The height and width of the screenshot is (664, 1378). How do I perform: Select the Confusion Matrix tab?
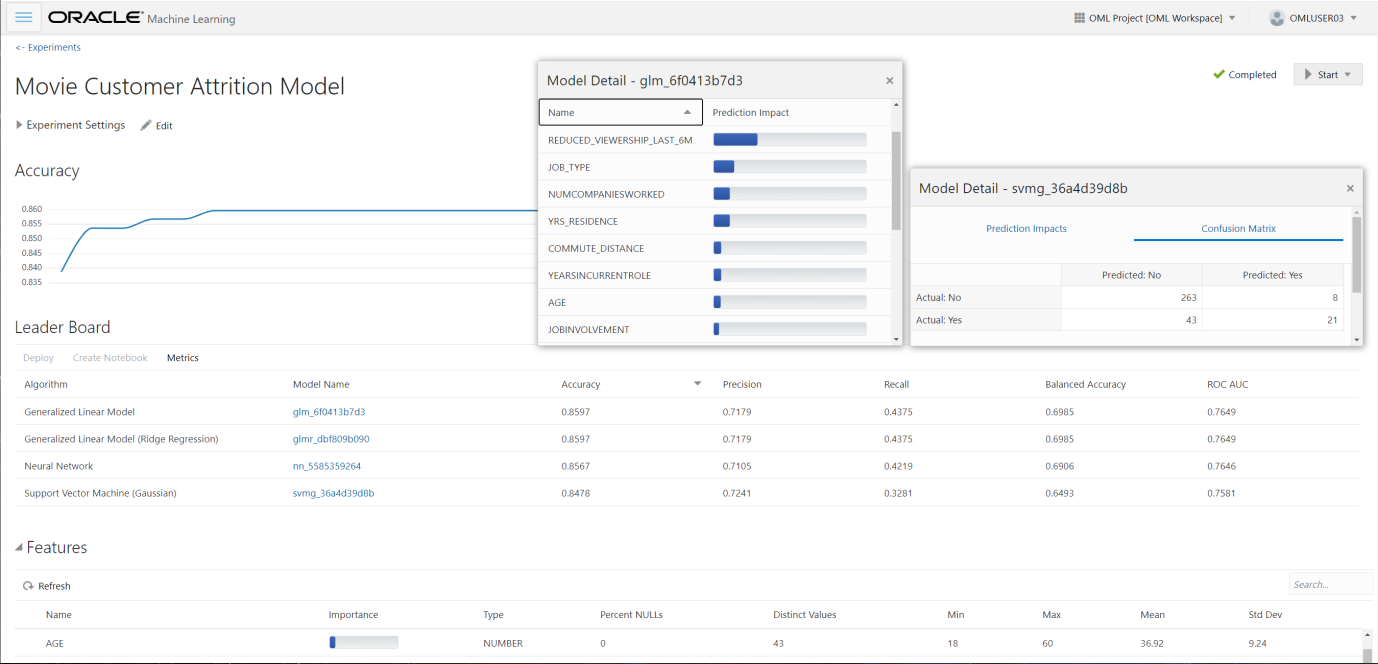(1238, 229)
